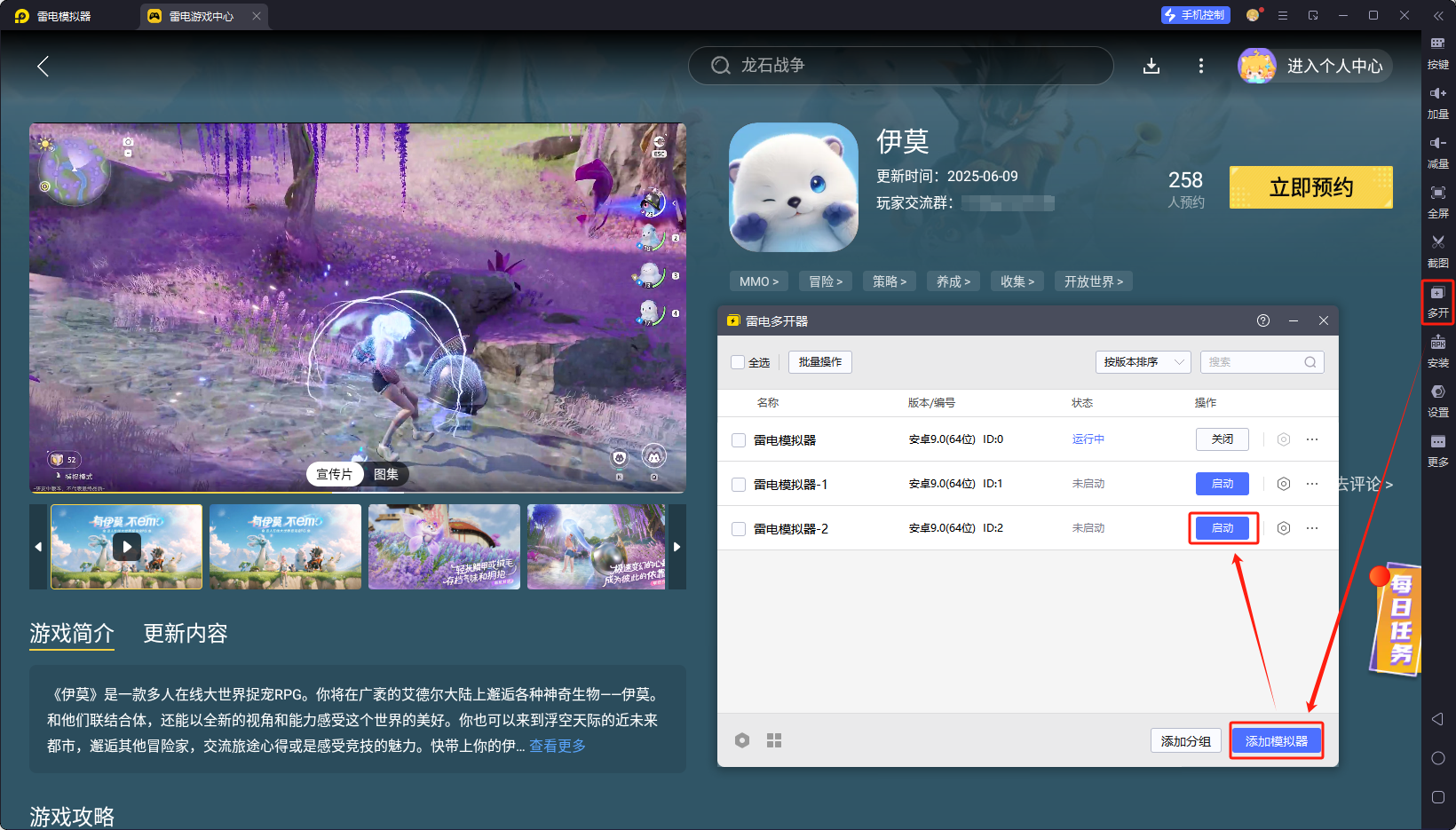This screenshot has width=1456, height=830.
Task: Open the three-dot menu beside the download icon
Action: click(x=1201, y=66)
